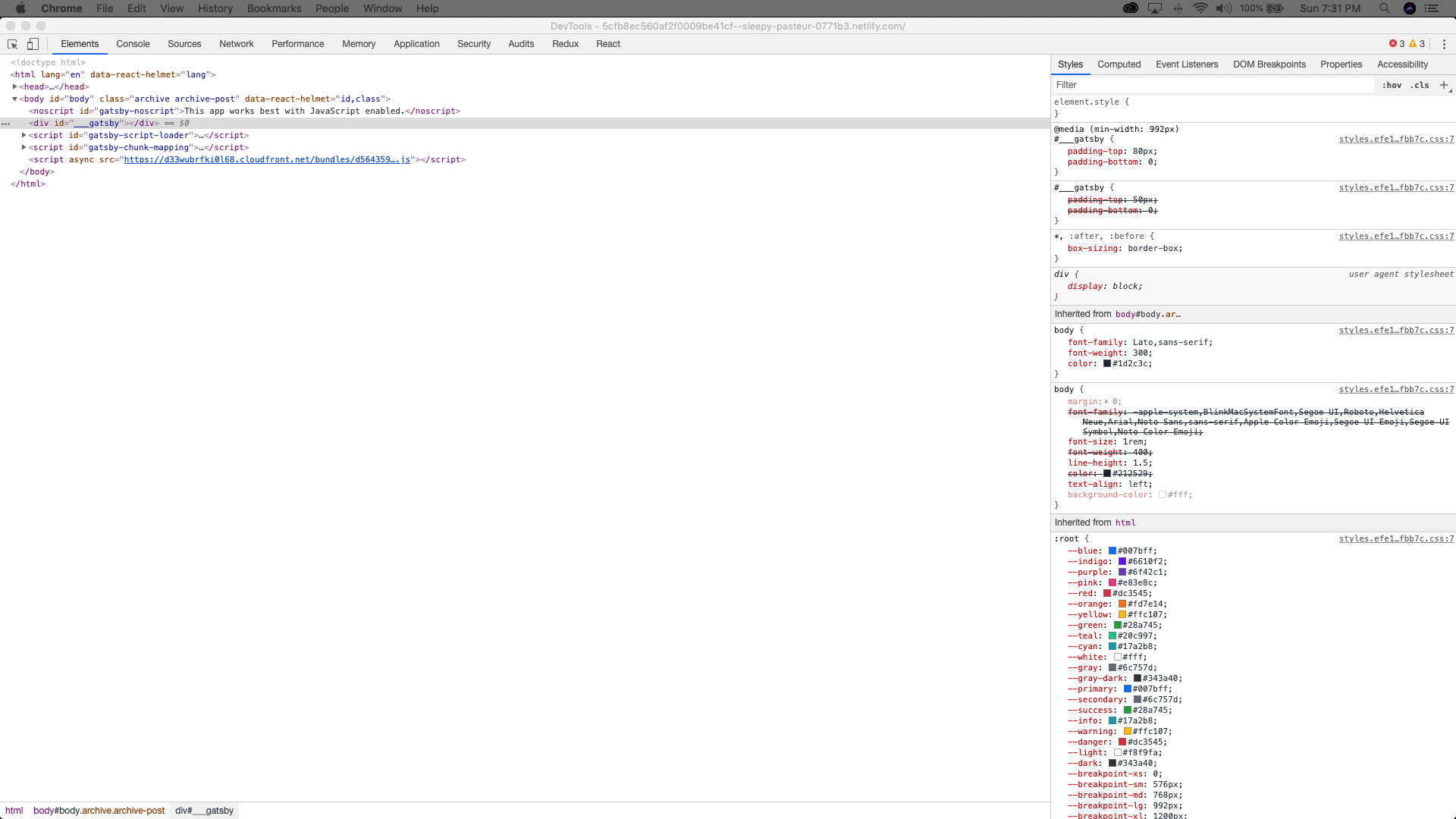Click the Filter input in the Styles panel
The height and width of the screenshot is (819, 1456).
point(1175,85)
